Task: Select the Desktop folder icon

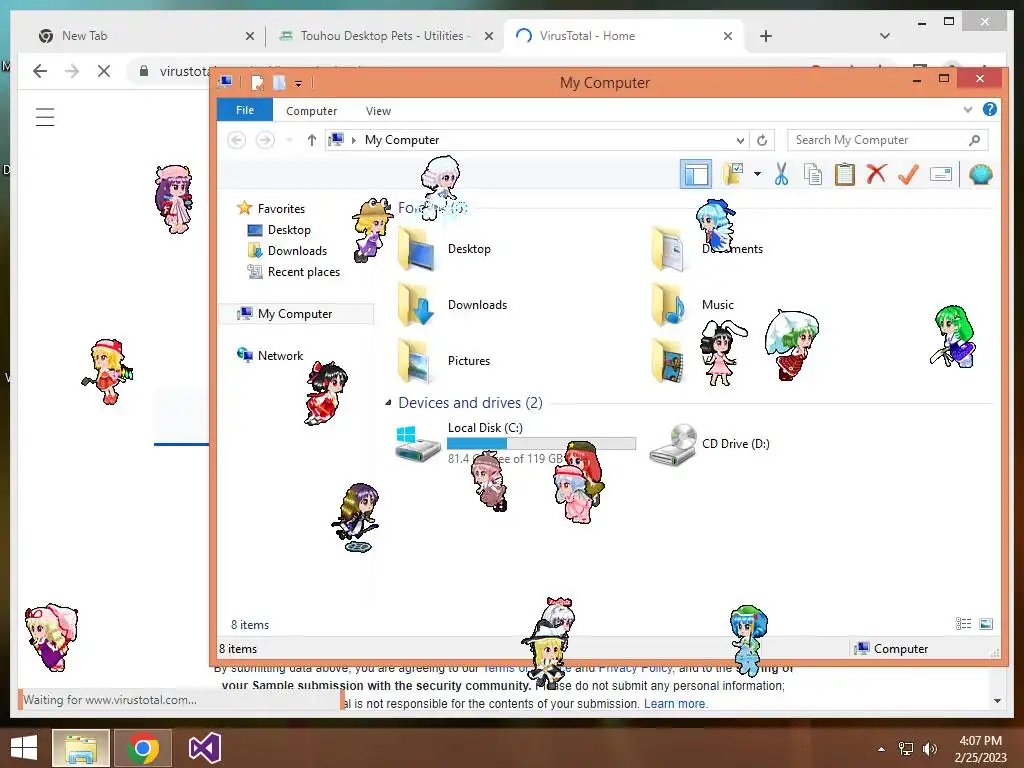Action: [416, 250]
